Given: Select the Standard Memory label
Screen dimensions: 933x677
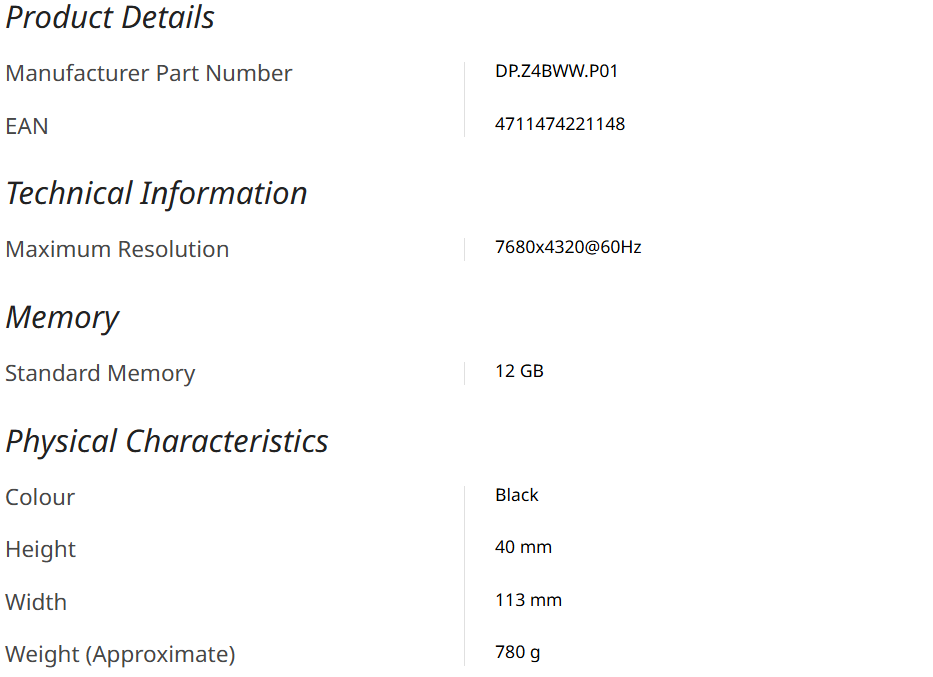Looking at the screenshot, I should [x=100, y=373].
